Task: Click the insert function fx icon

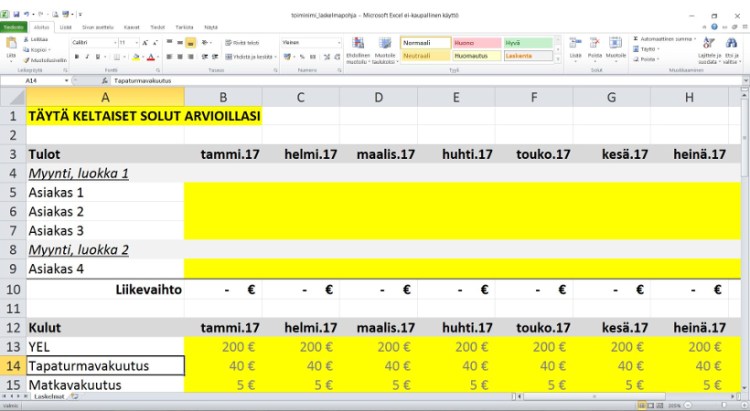Action: (105, 79)
